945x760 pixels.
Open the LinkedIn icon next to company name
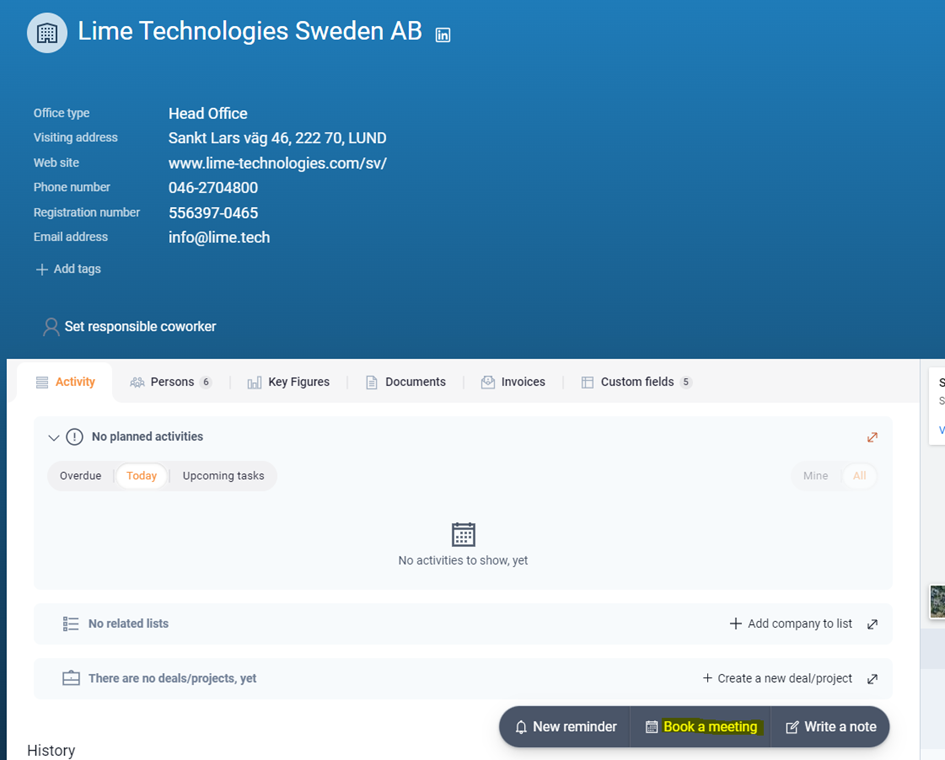(x=443, y=35)
